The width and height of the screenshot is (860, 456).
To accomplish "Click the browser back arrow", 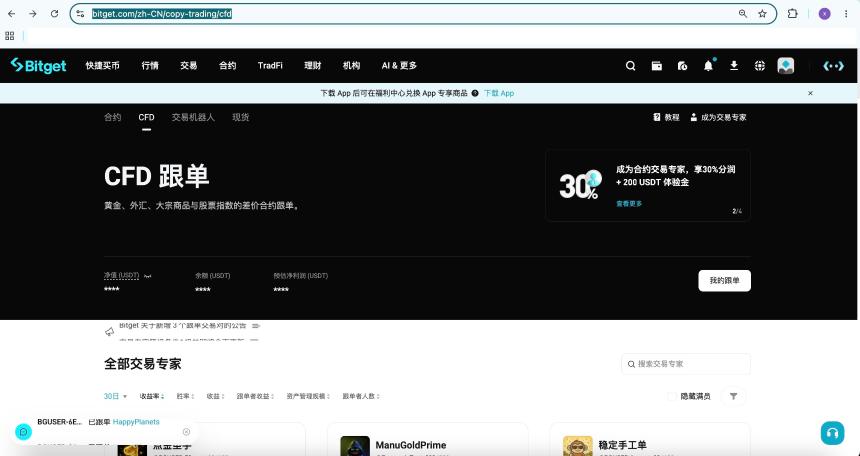I will click(12, 14).
